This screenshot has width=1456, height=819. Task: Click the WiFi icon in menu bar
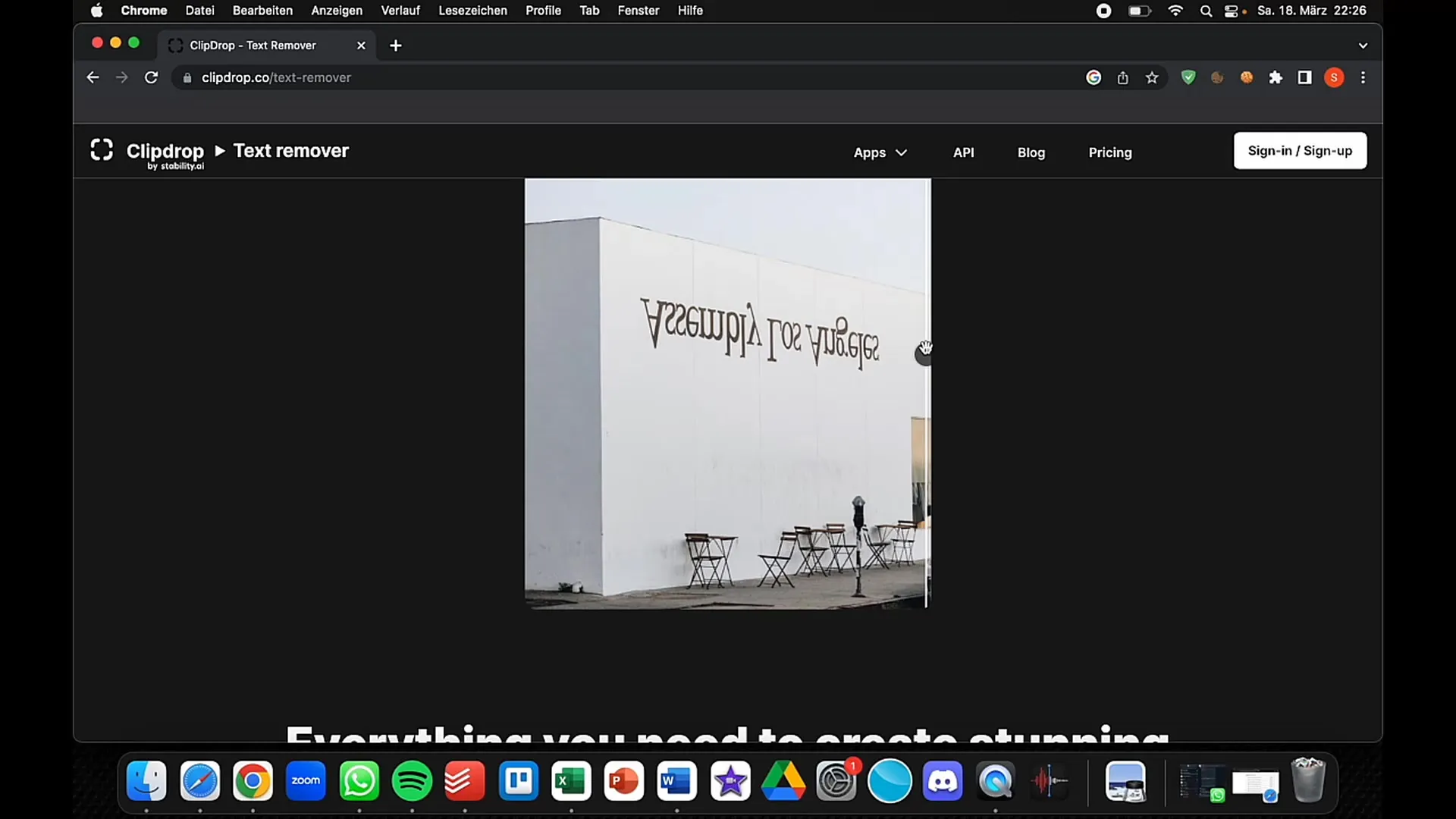coord(1175,11)
